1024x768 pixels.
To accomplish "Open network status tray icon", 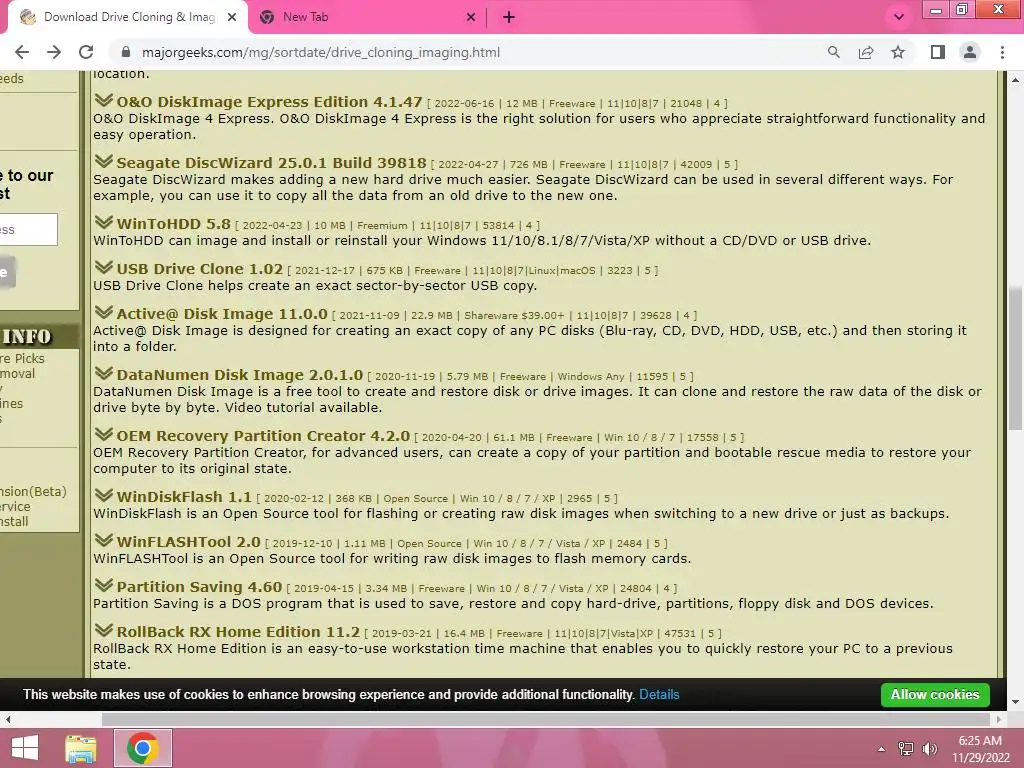I will click(906, 749).
